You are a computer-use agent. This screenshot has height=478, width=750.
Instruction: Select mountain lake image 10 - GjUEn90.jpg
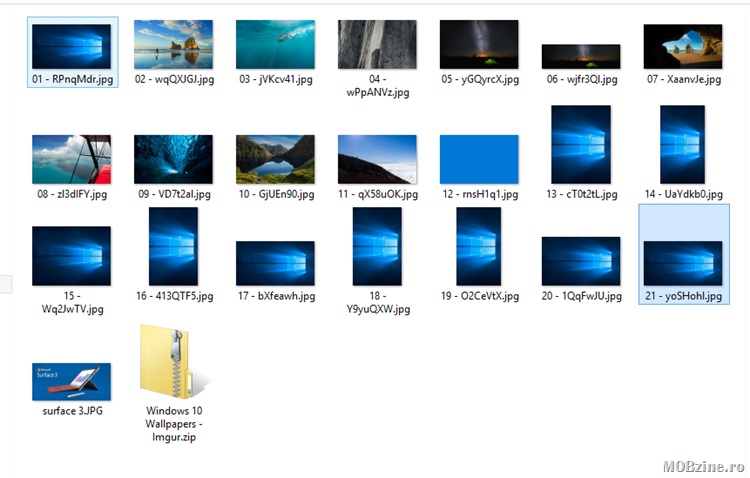click(x=275, y=160)
